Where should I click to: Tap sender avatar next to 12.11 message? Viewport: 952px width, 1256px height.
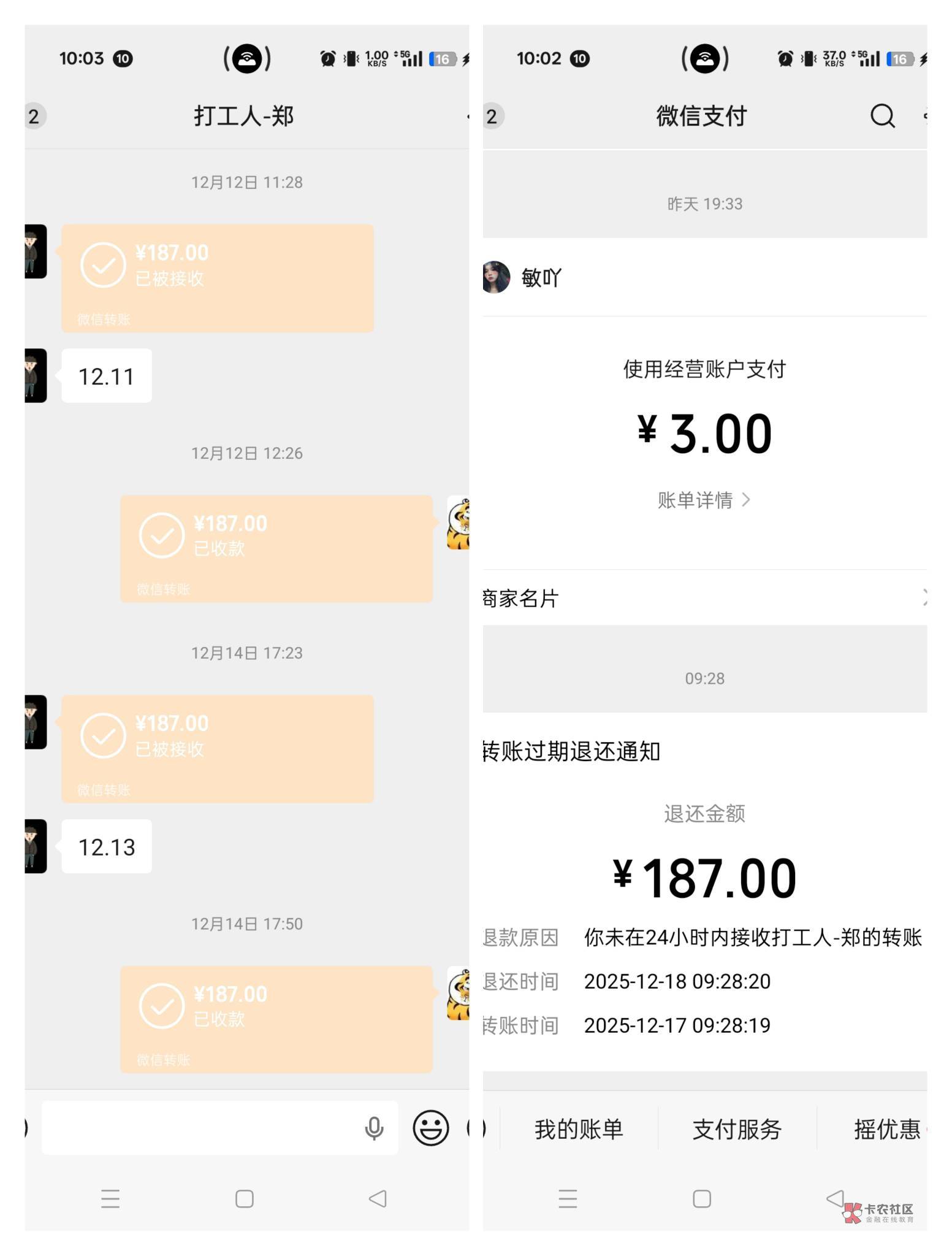36,375
